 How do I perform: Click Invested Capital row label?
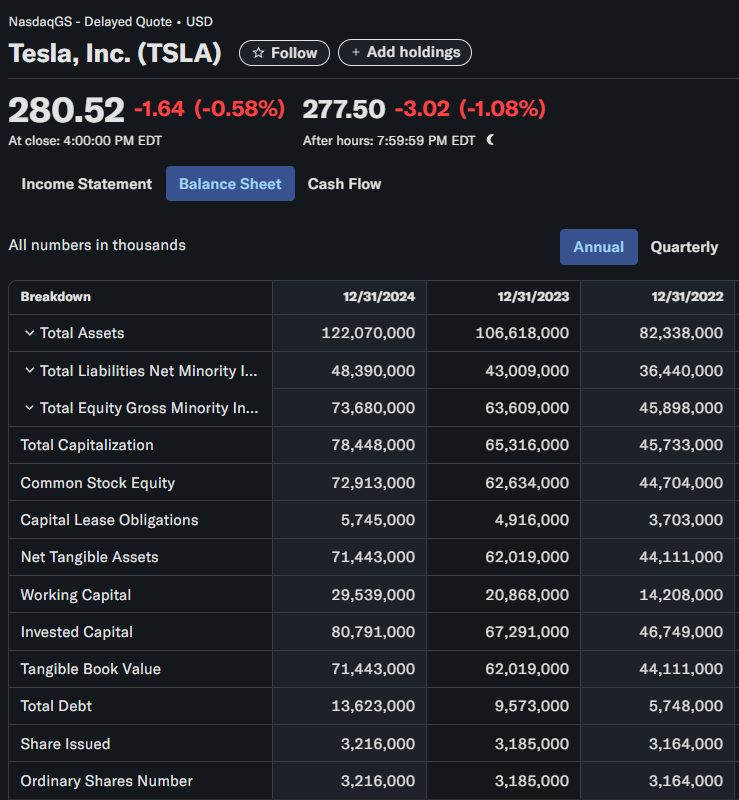coord(77,632)
